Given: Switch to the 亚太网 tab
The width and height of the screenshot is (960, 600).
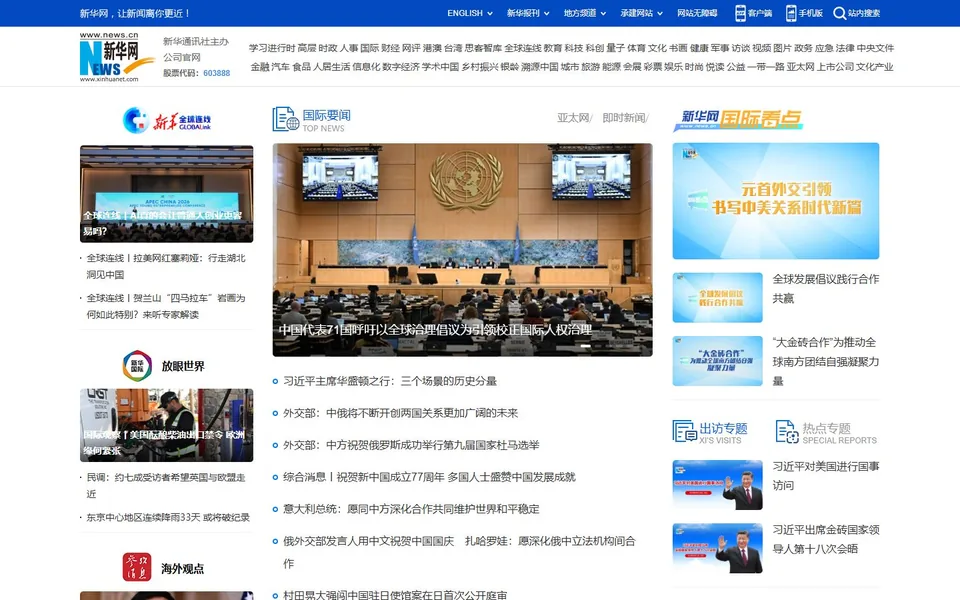Looking at the screenshot, I should 572,118.
